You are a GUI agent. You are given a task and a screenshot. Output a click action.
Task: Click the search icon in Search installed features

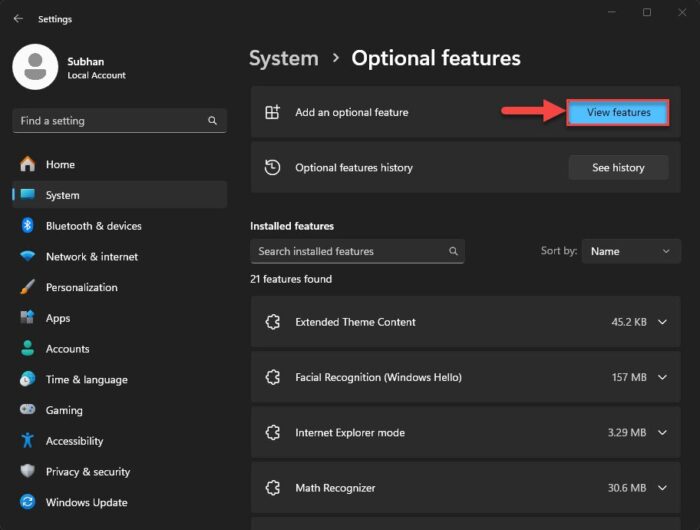click(453, 251)
